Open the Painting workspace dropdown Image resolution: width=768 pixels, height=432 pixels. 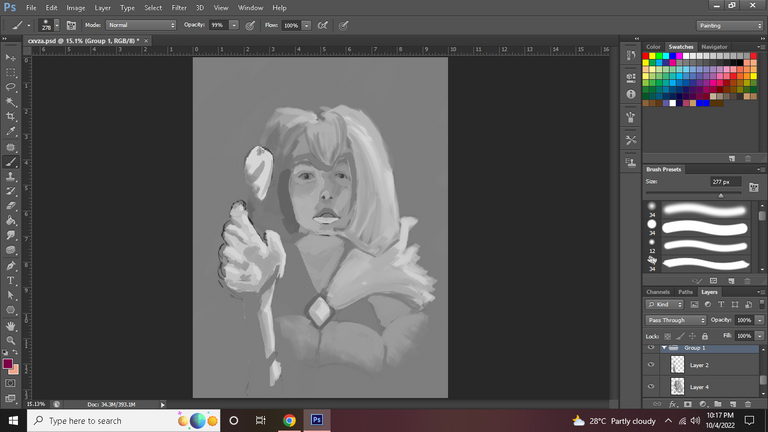[730, 25]
